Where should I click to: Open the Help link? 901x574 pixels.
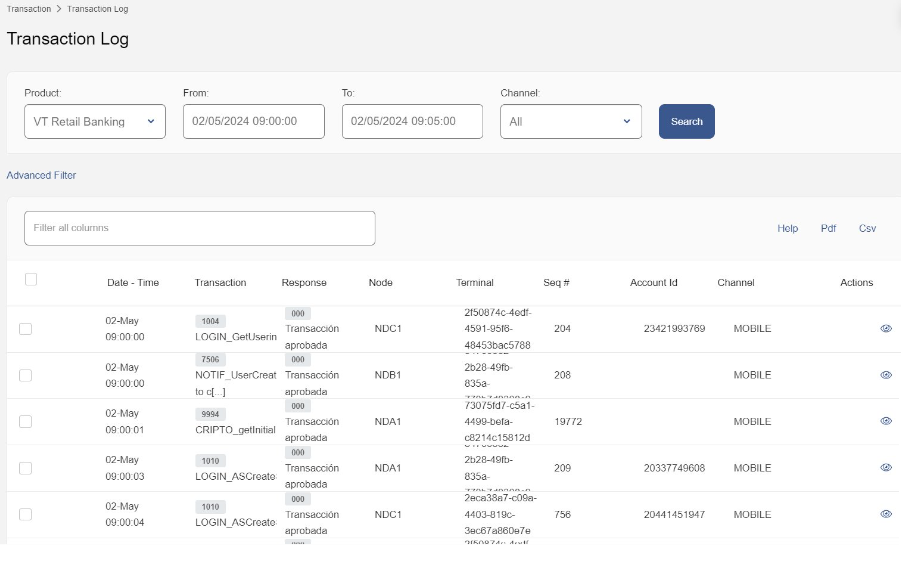click(787, 228)
